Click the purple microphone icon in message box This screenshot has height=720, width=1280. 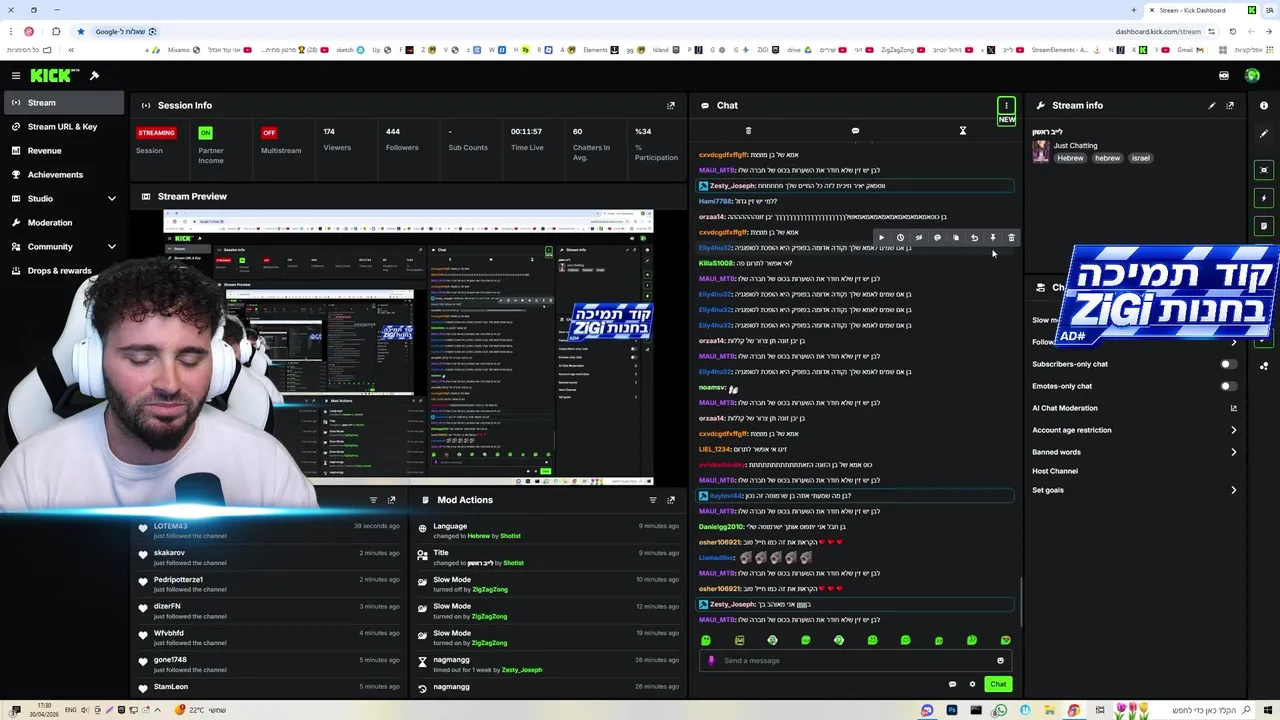tap(712, 660)
